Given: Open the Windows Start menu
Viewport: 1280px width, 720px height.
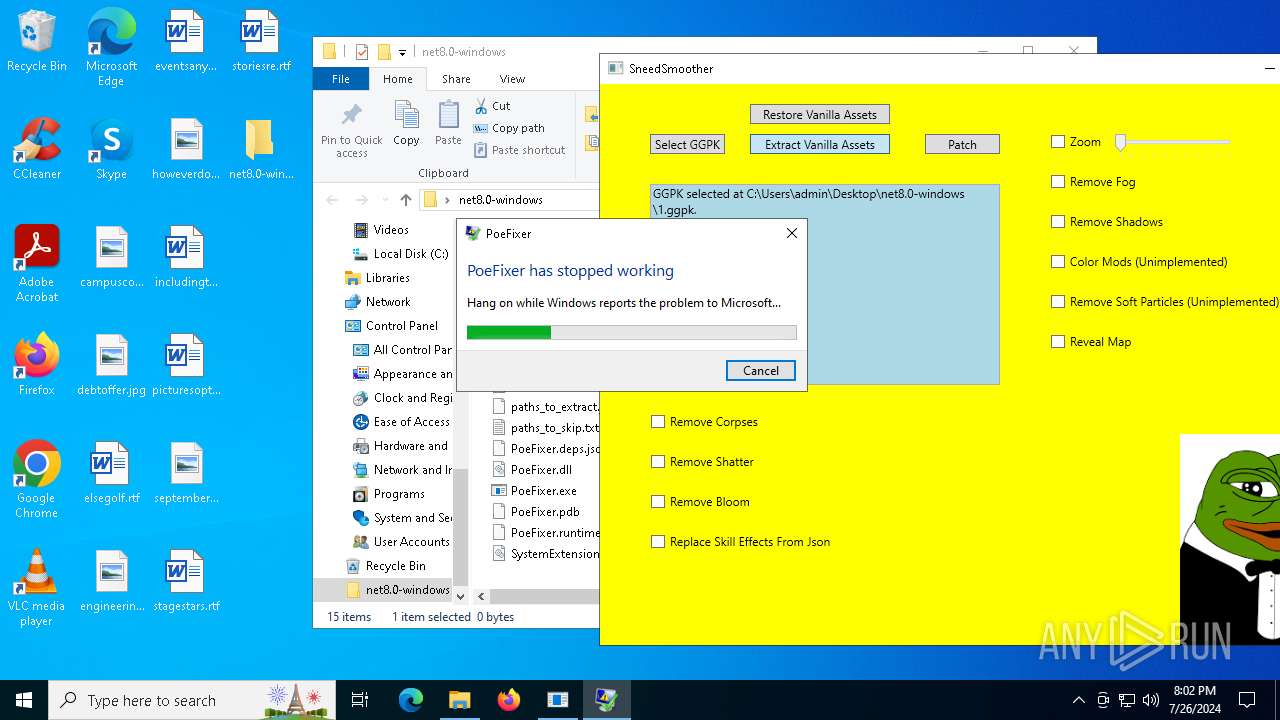Looking at the screenshot, I should click(24, 700).
